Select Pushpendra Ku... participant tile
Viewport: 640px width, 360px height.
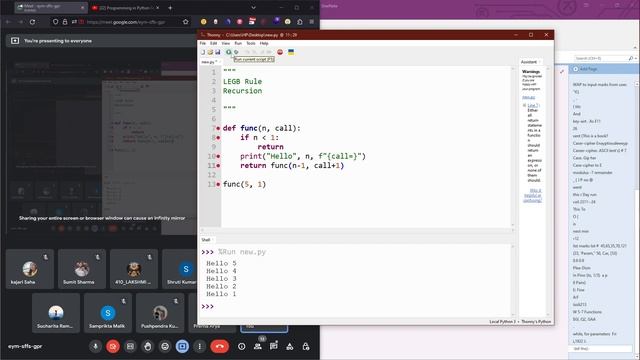point(160,313)
